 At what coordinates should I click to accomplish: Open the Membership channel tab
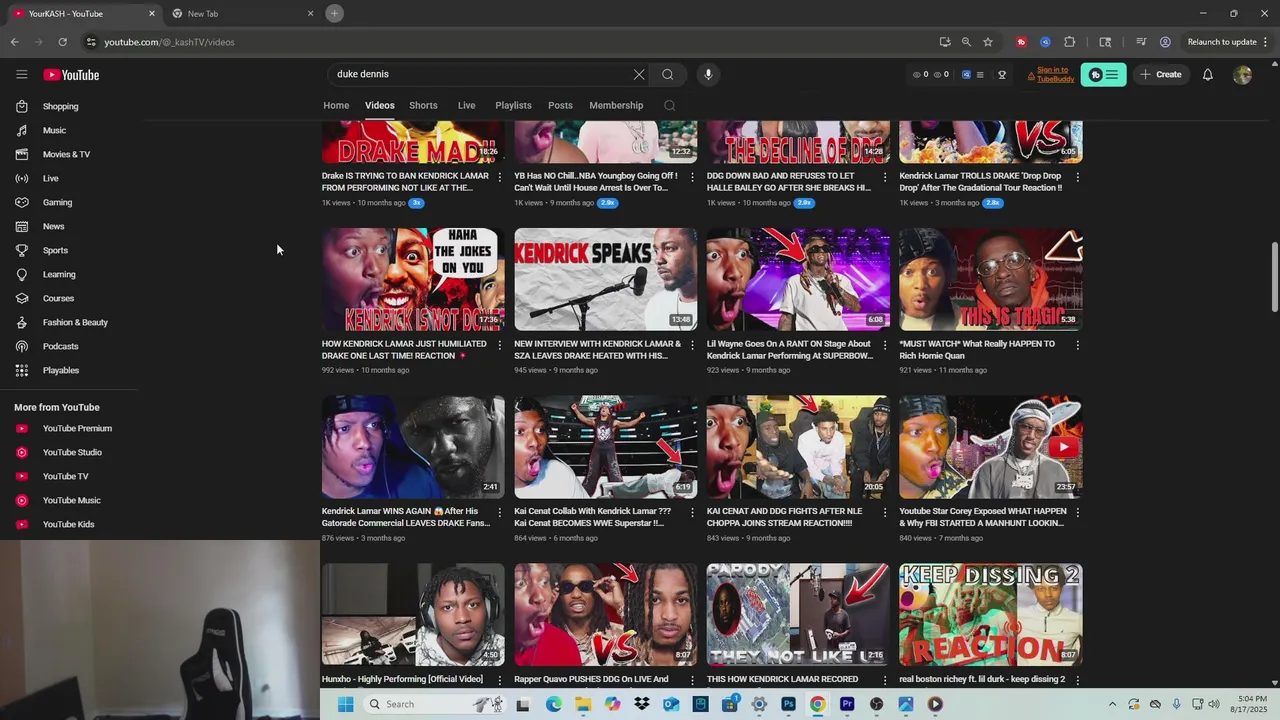coord(616,105)
